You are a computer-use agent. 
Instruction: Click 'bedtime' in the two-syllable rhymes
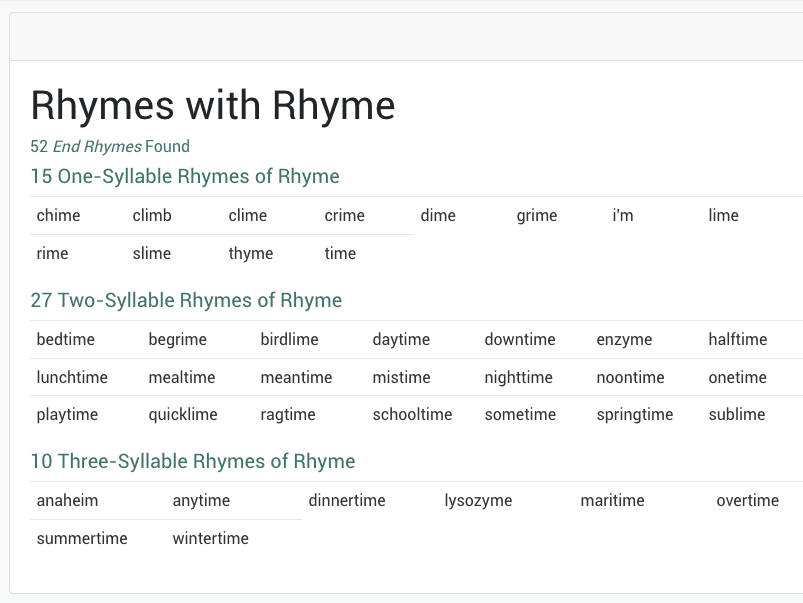[65, 339]
